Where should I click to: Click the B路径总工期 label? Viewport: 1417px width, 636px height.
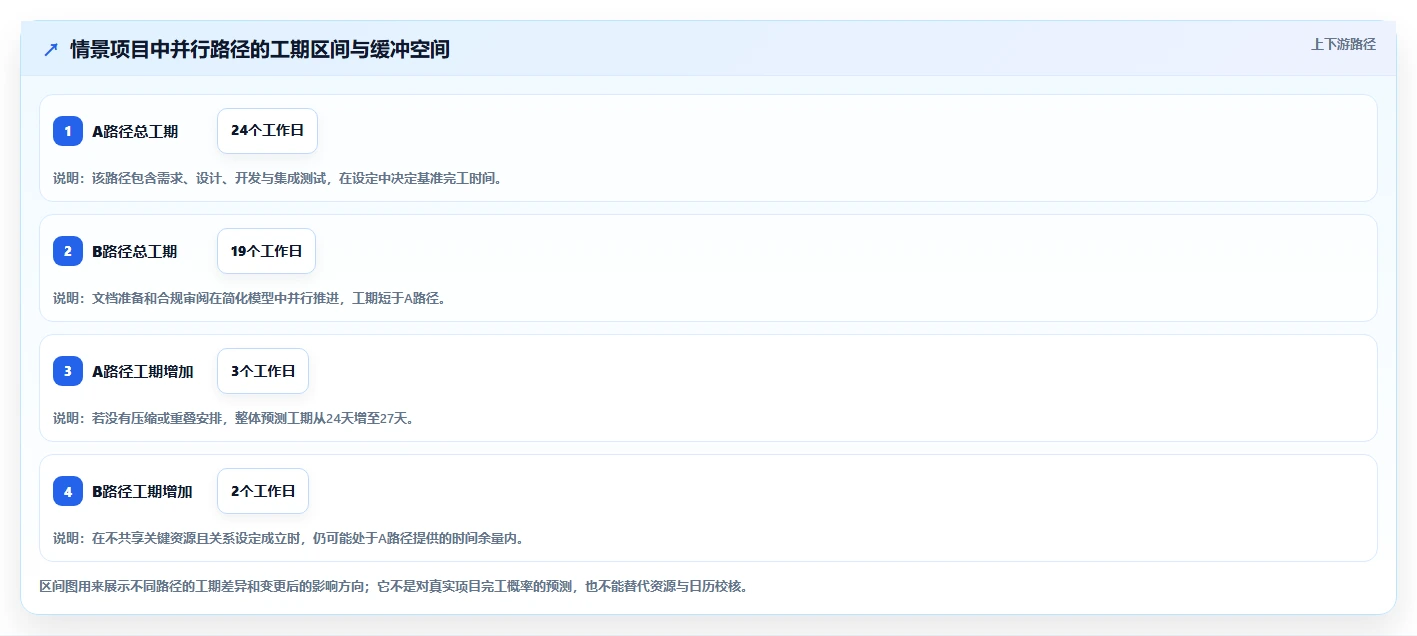click(x=135, y=251)
